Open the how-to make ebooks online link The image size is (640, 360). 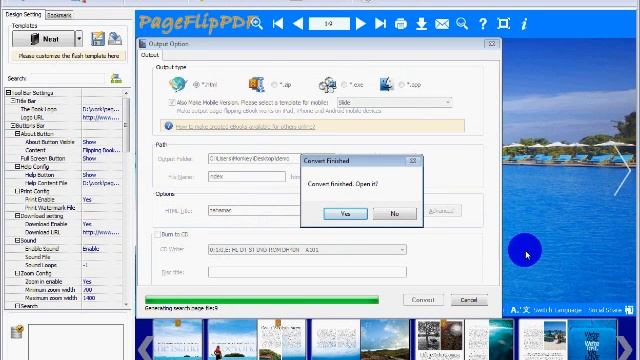[x=245, y=127]
